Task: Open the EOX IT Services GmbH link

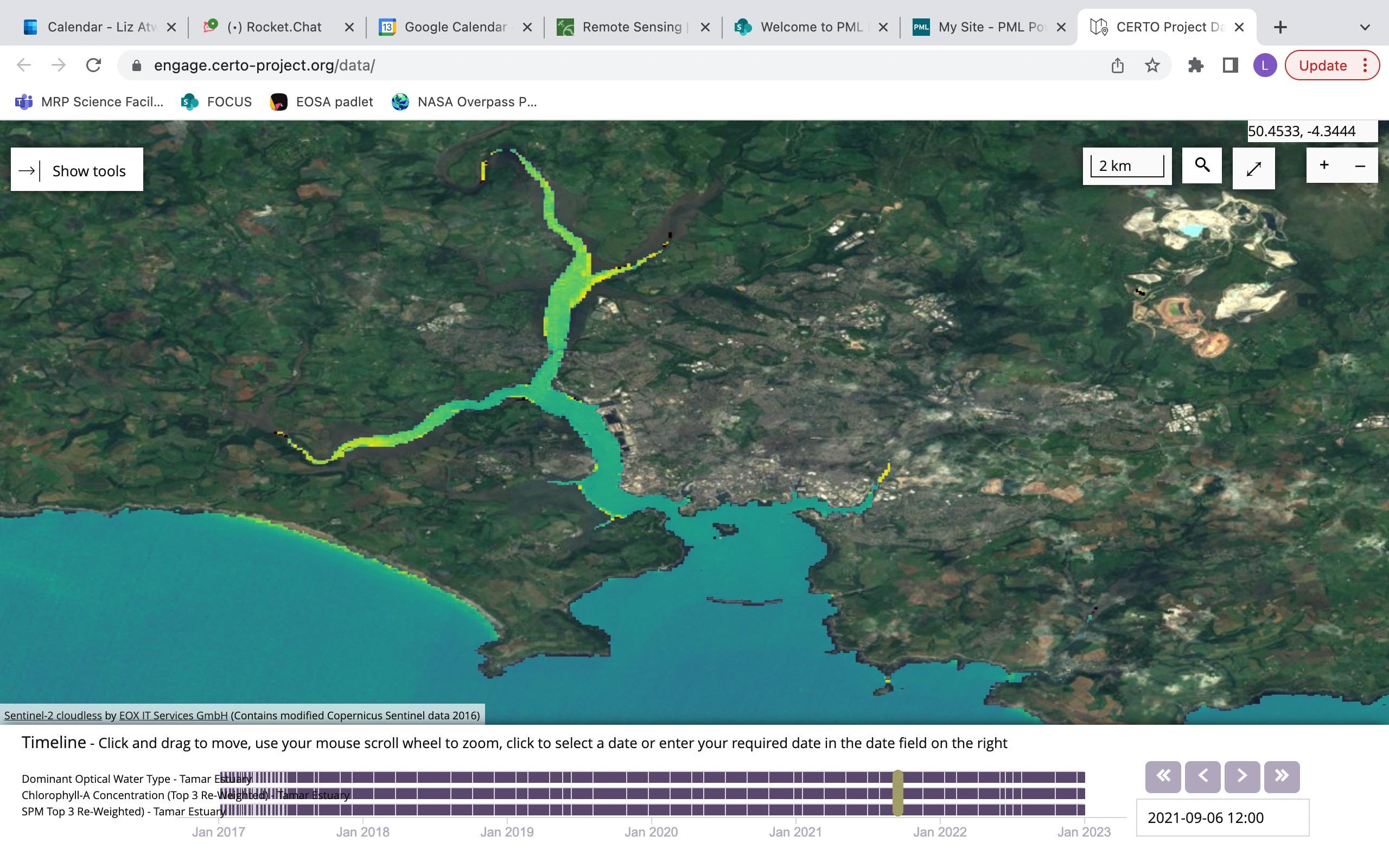Action: (x=173, y=716)
